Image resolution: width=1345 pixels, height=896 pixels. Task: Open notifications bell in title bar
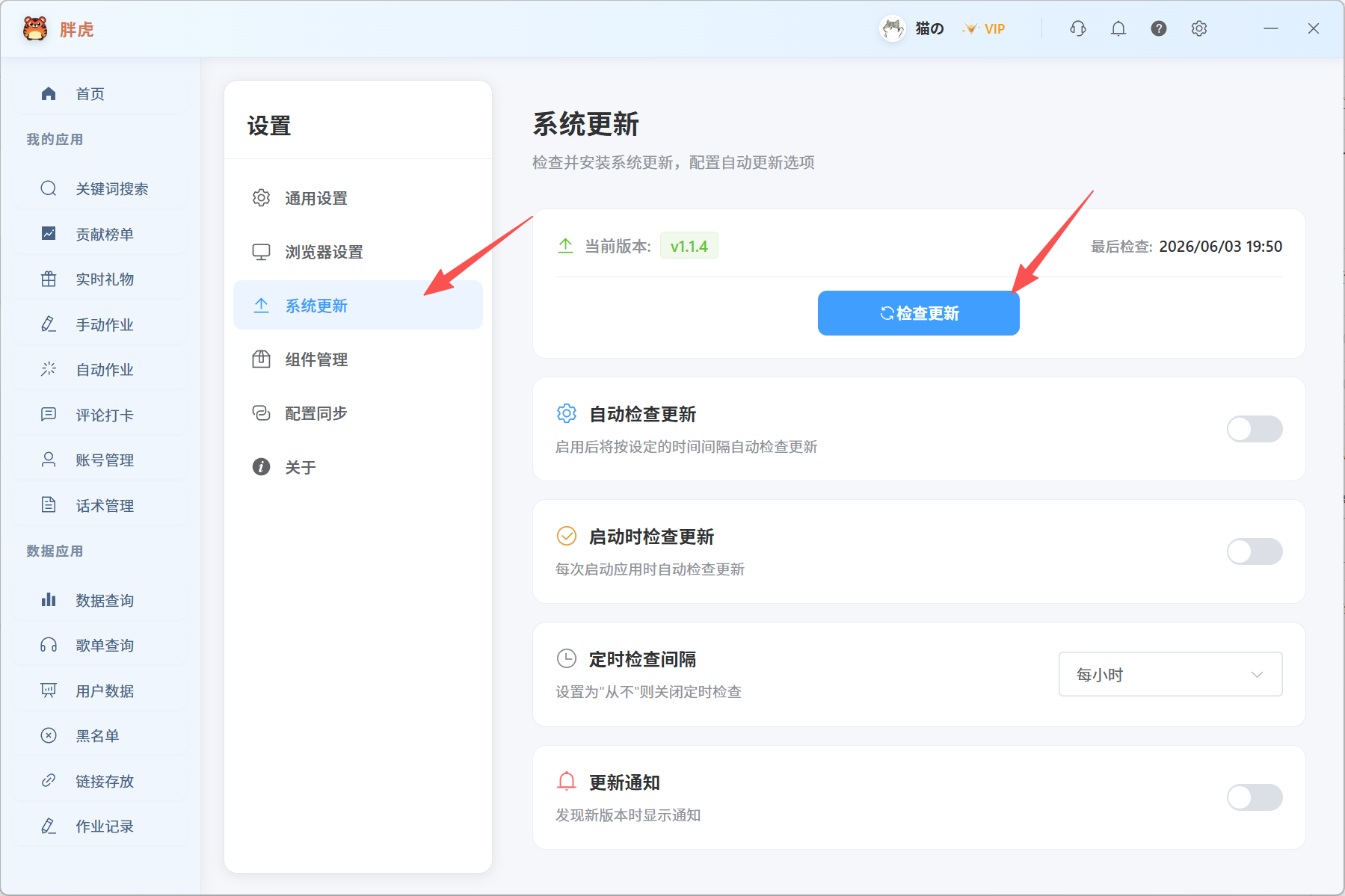(1118, 28)
